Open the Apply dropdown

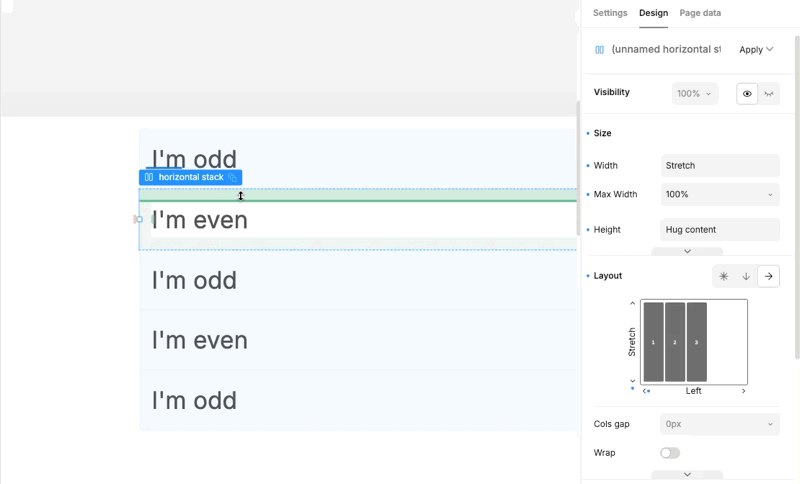(756, 49)
